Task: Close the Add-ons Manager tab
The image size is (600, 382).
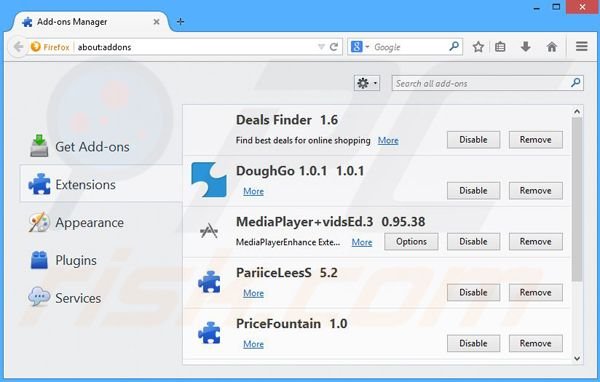Action: (x=156, y=22)
